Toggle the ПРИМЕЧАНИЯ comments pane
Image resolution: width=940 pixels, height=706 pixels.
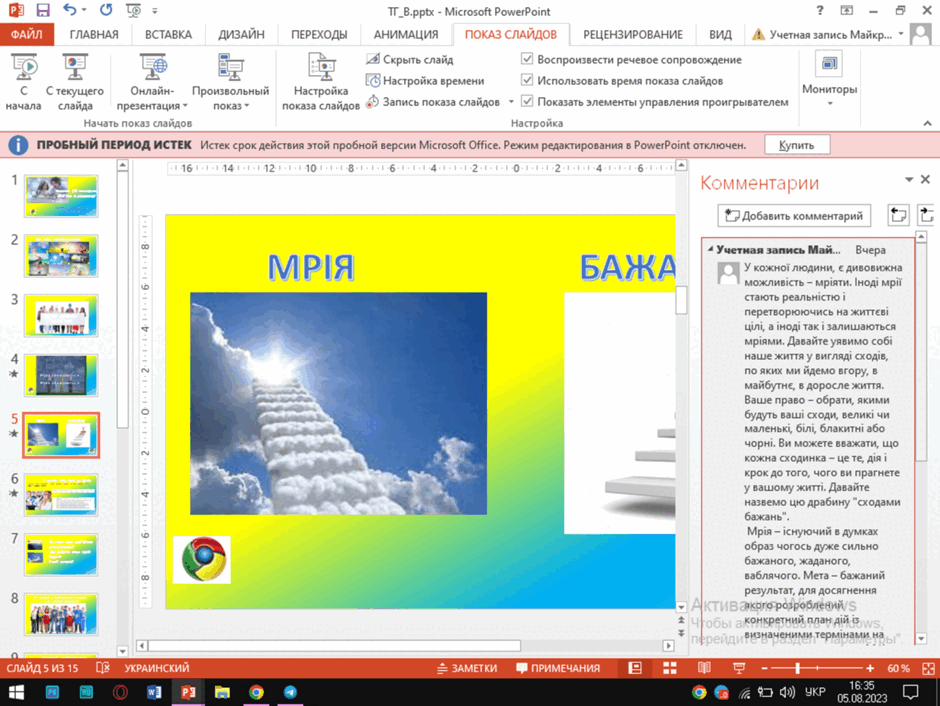[558, 668]
